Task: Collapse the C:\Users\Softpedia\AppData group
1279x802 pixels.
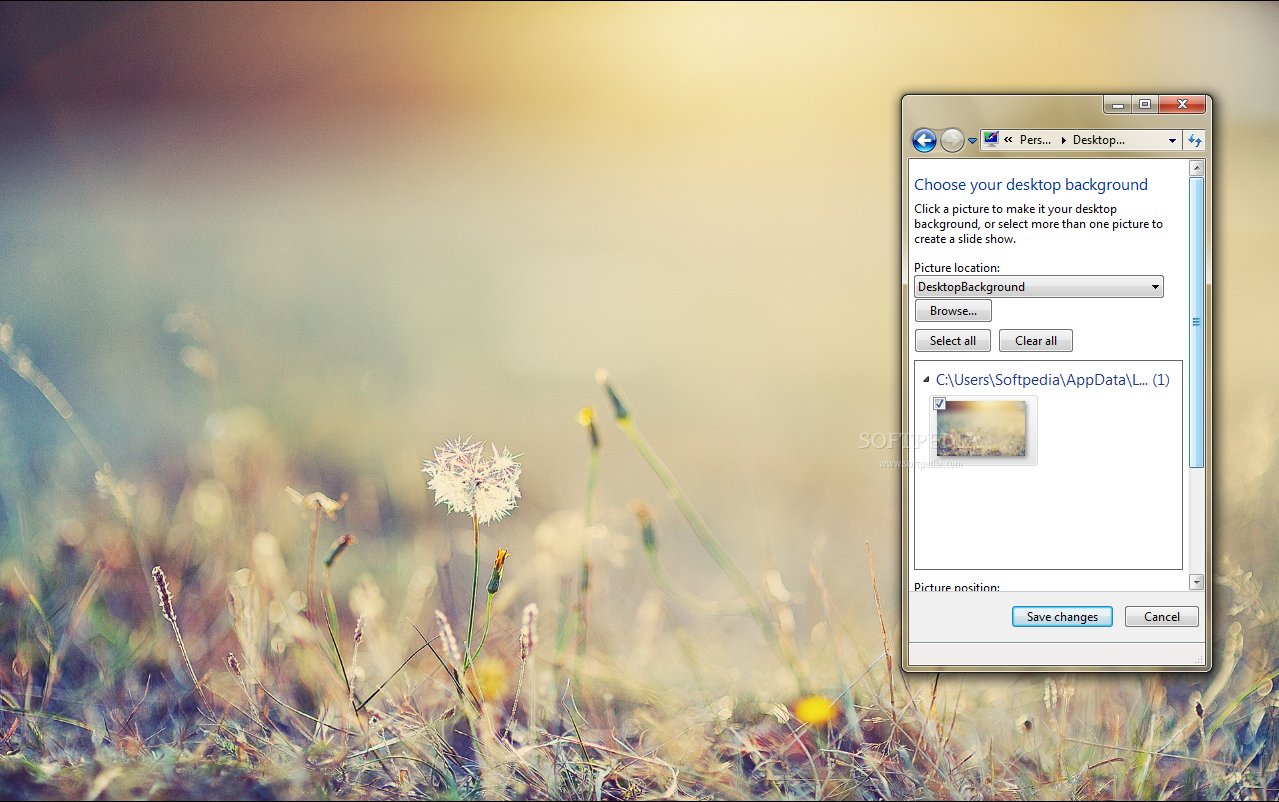Action: 926,380
